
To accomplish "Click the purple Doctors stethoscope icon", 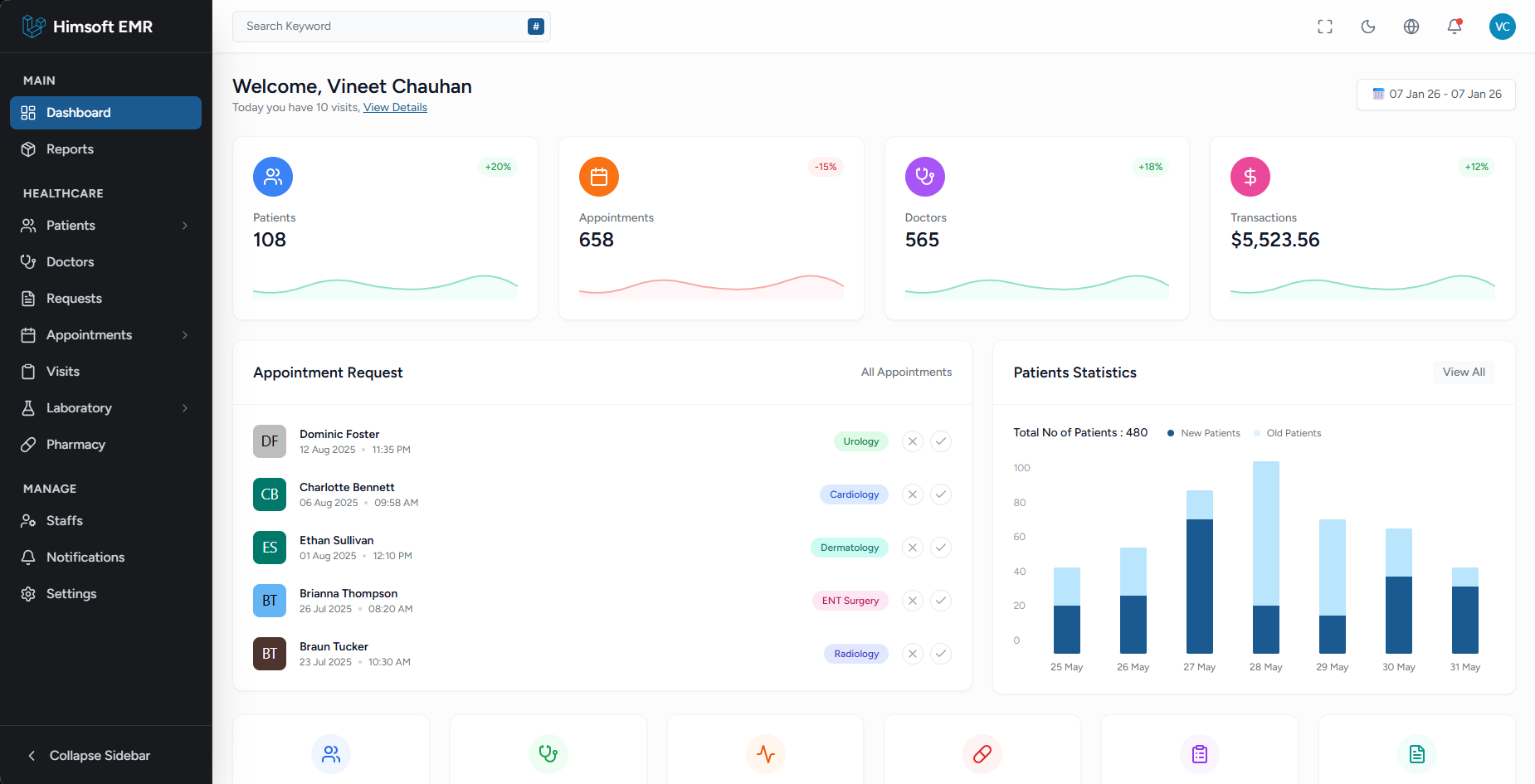I will 924,177.
